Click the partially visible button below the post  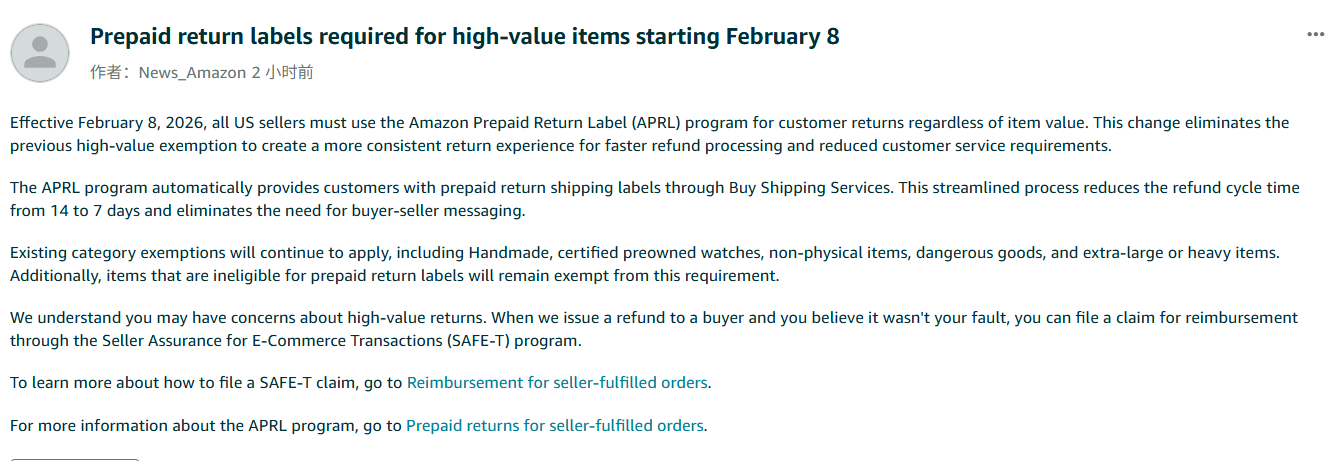tap(75, 458)
